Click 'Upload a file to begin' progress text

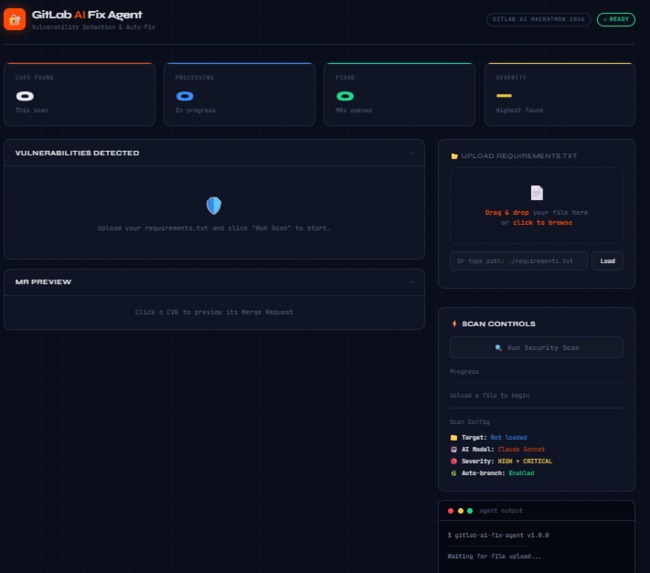coord(490,396)
